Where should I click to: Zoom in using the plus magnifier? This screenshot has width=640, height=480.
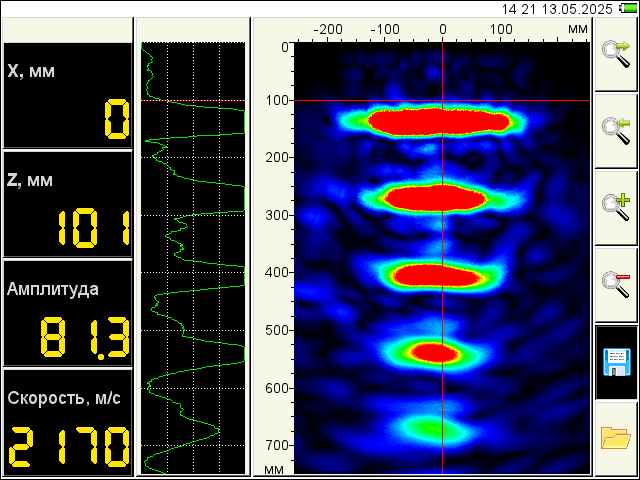[x=616, y=207]
